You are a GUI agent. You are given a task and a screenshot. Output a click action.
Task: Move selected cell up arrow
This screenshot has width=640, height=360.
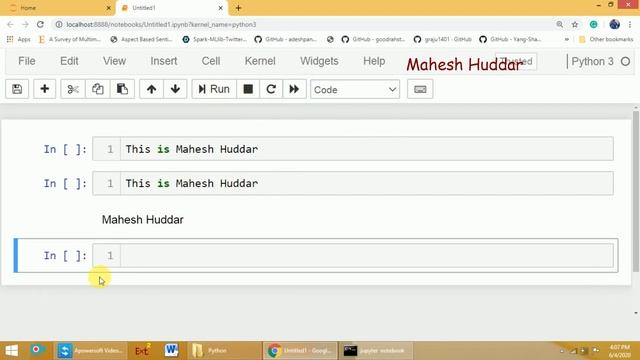click(151, 89)
